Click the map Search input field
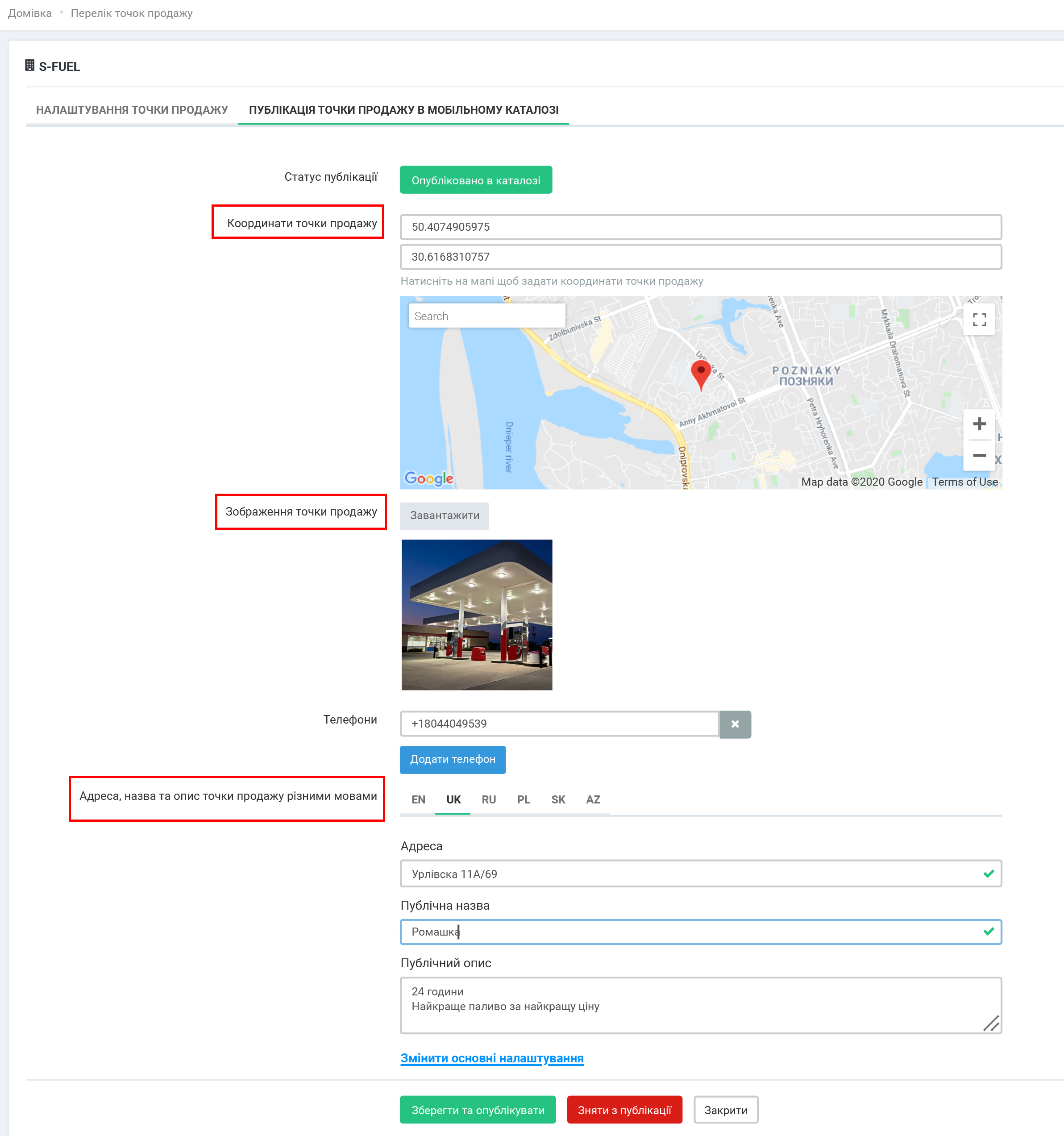 click(487, 316)
